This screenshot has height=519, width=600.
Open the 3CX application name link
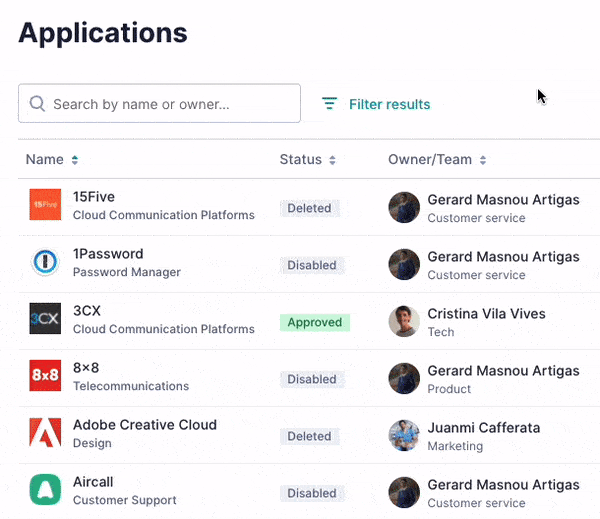coord(87,311)
